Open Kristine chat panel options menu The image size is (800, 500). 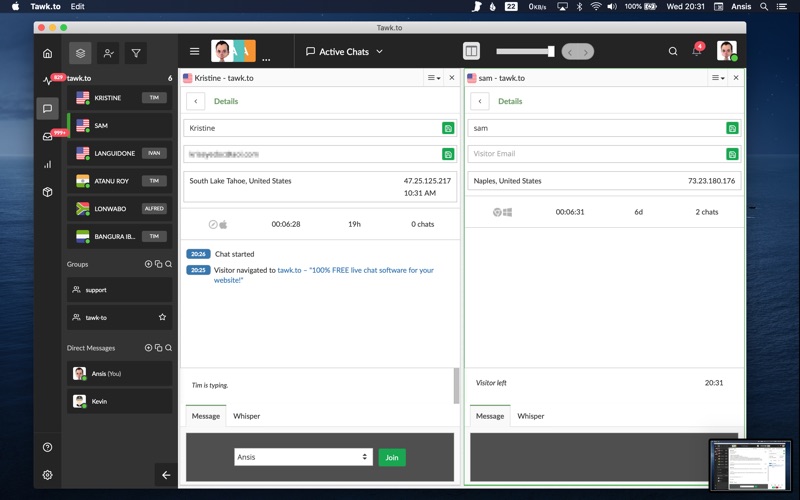(434, 78)
